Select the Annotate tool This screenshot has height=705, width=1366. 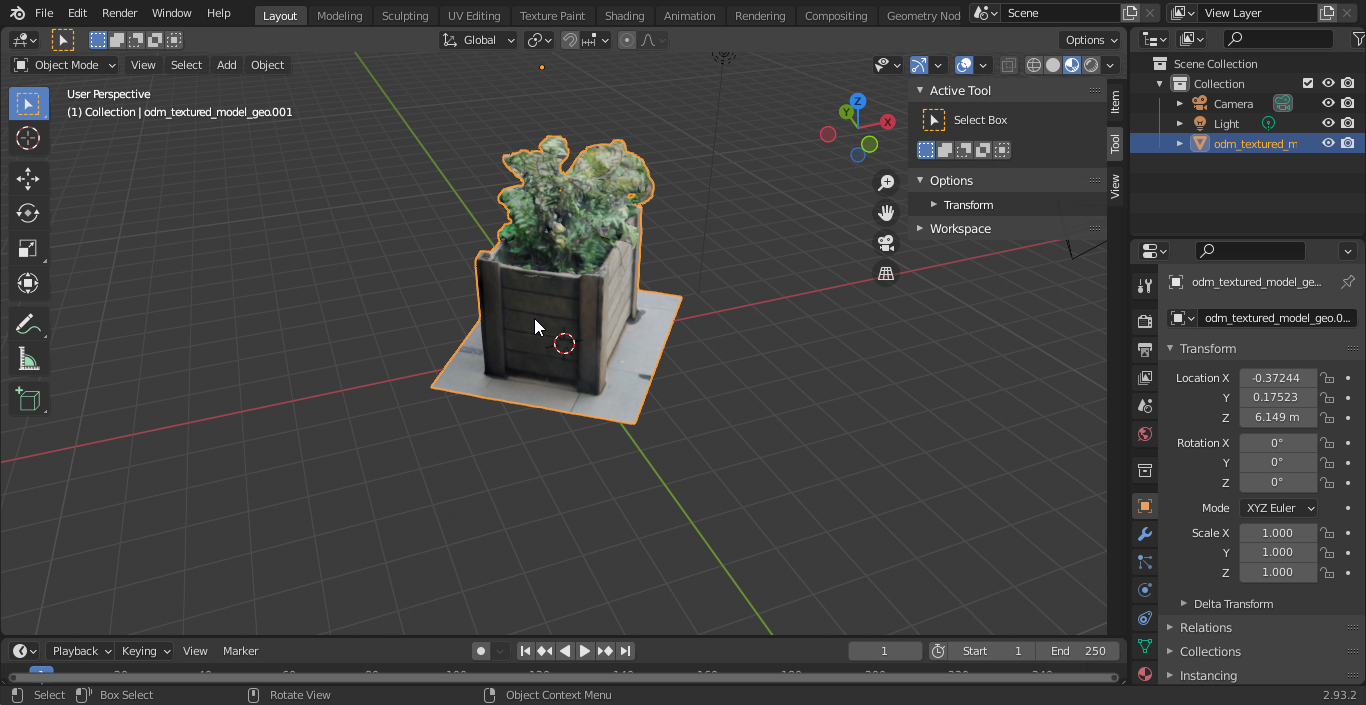tap(28, 324)
